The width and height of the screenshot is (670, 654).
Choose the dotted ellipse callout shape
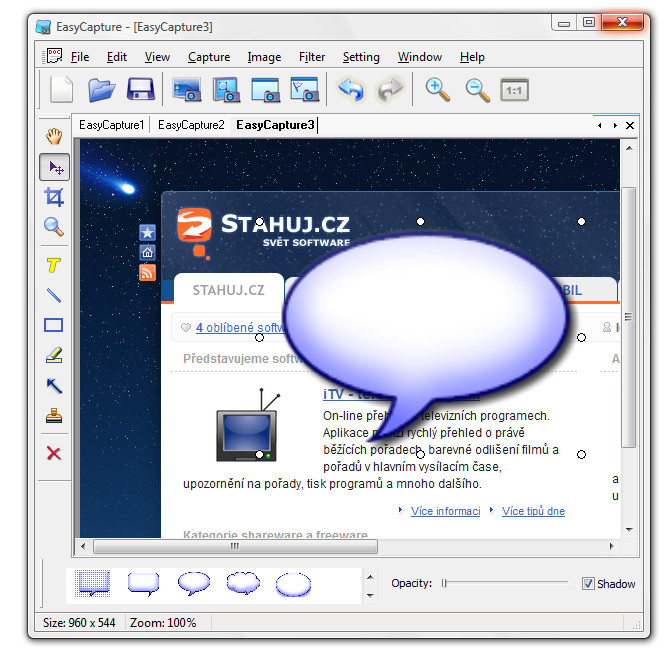[x=294, y=584]
